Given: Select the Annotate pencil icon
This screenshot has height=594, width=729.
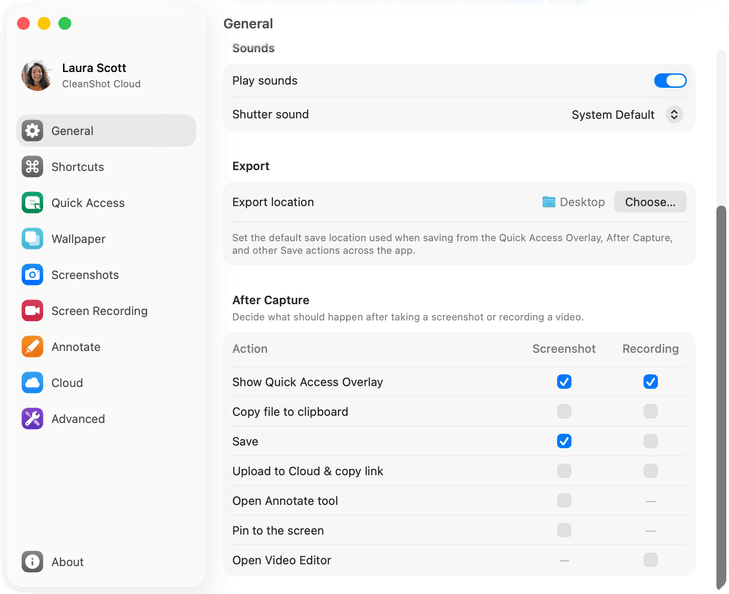Looking at the screenshot, I should pyautogui.click(x=32, y=347).
